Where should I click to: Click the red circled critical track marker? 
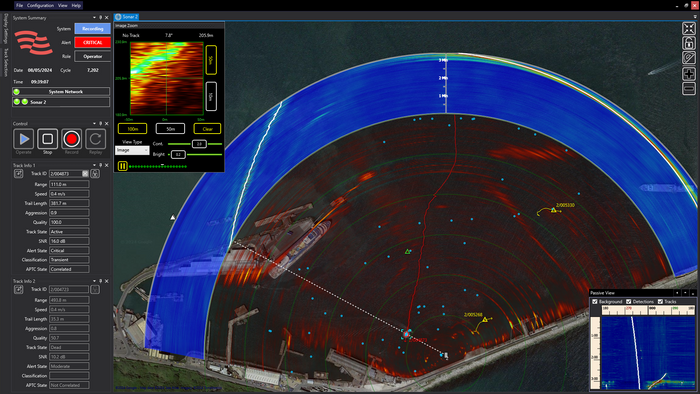coord(406,334)
